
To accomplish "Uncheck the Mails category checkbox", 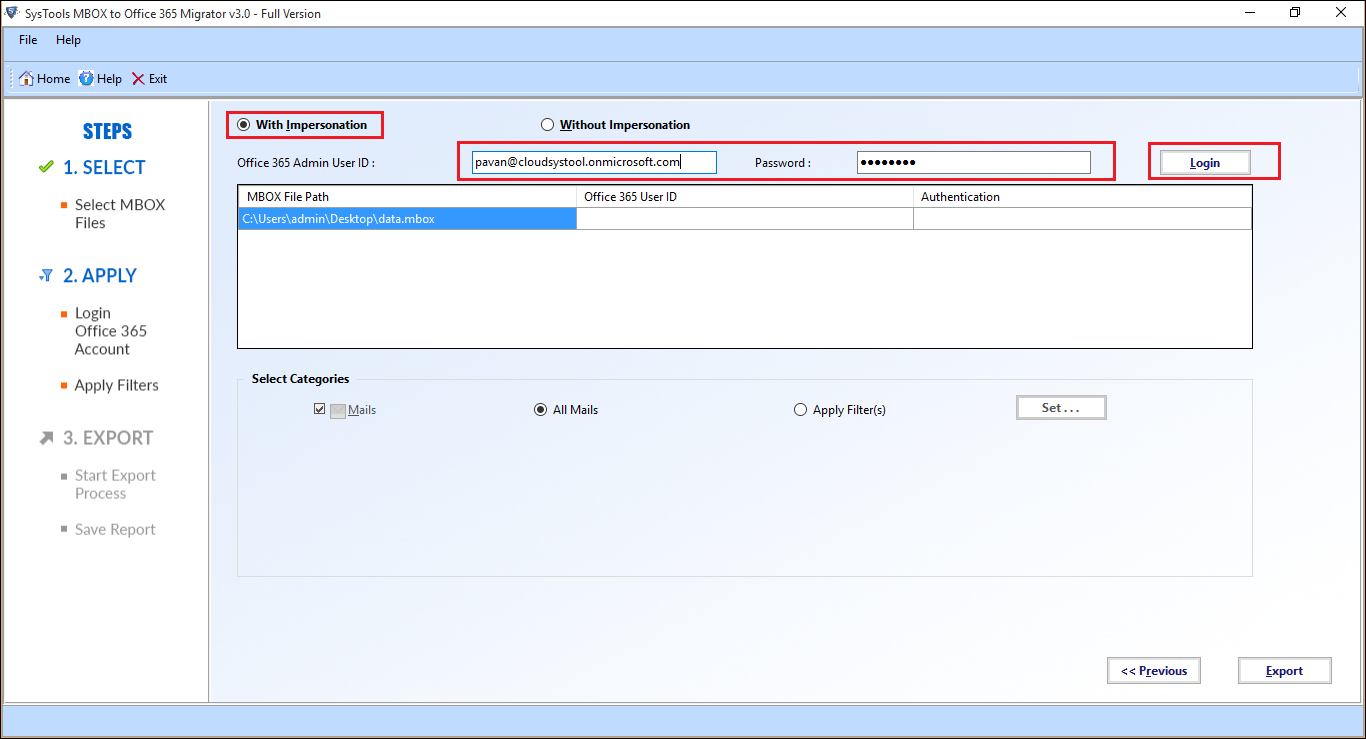I will 320,409.
